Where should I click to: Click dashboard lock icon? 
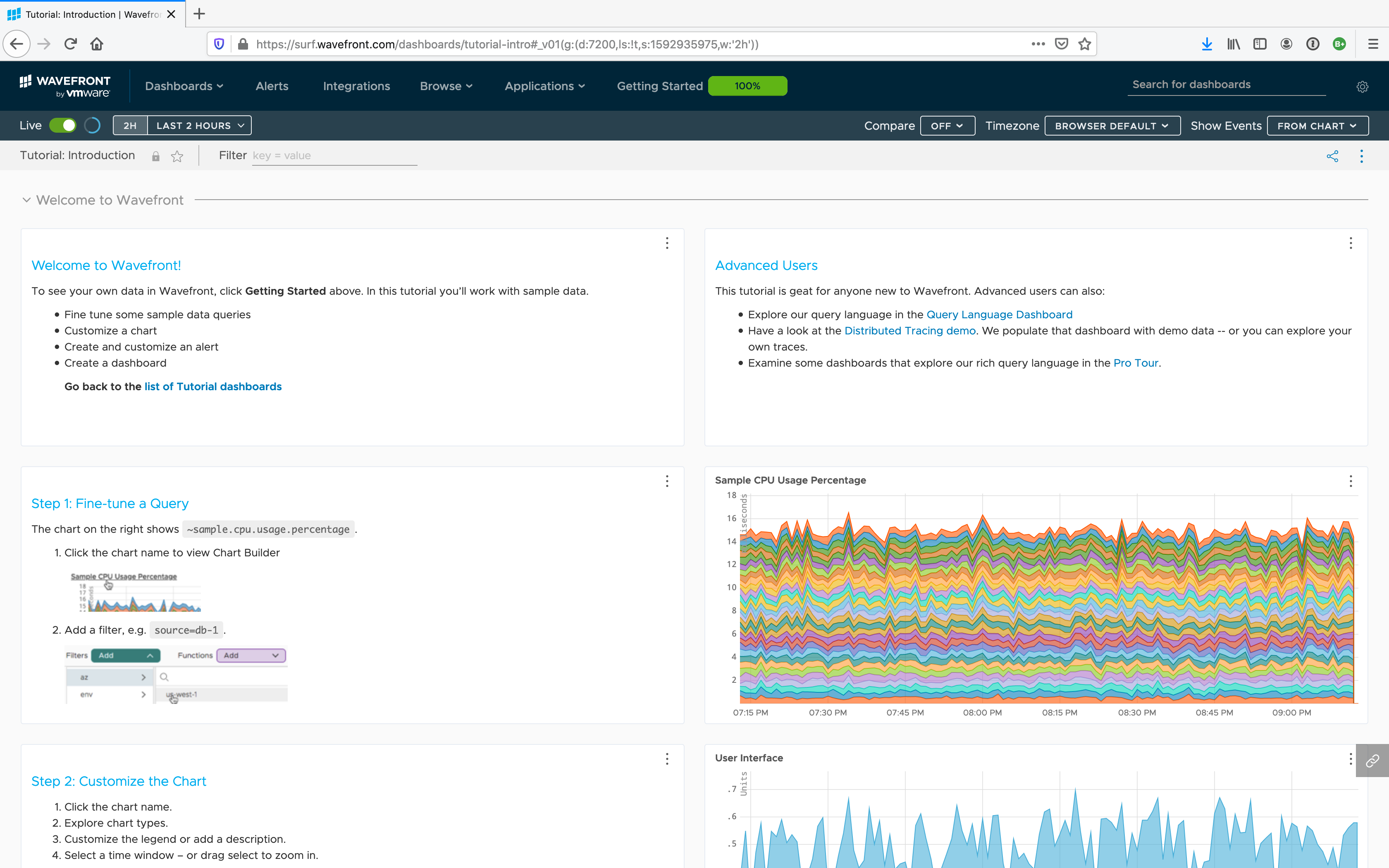coord(155,156)
